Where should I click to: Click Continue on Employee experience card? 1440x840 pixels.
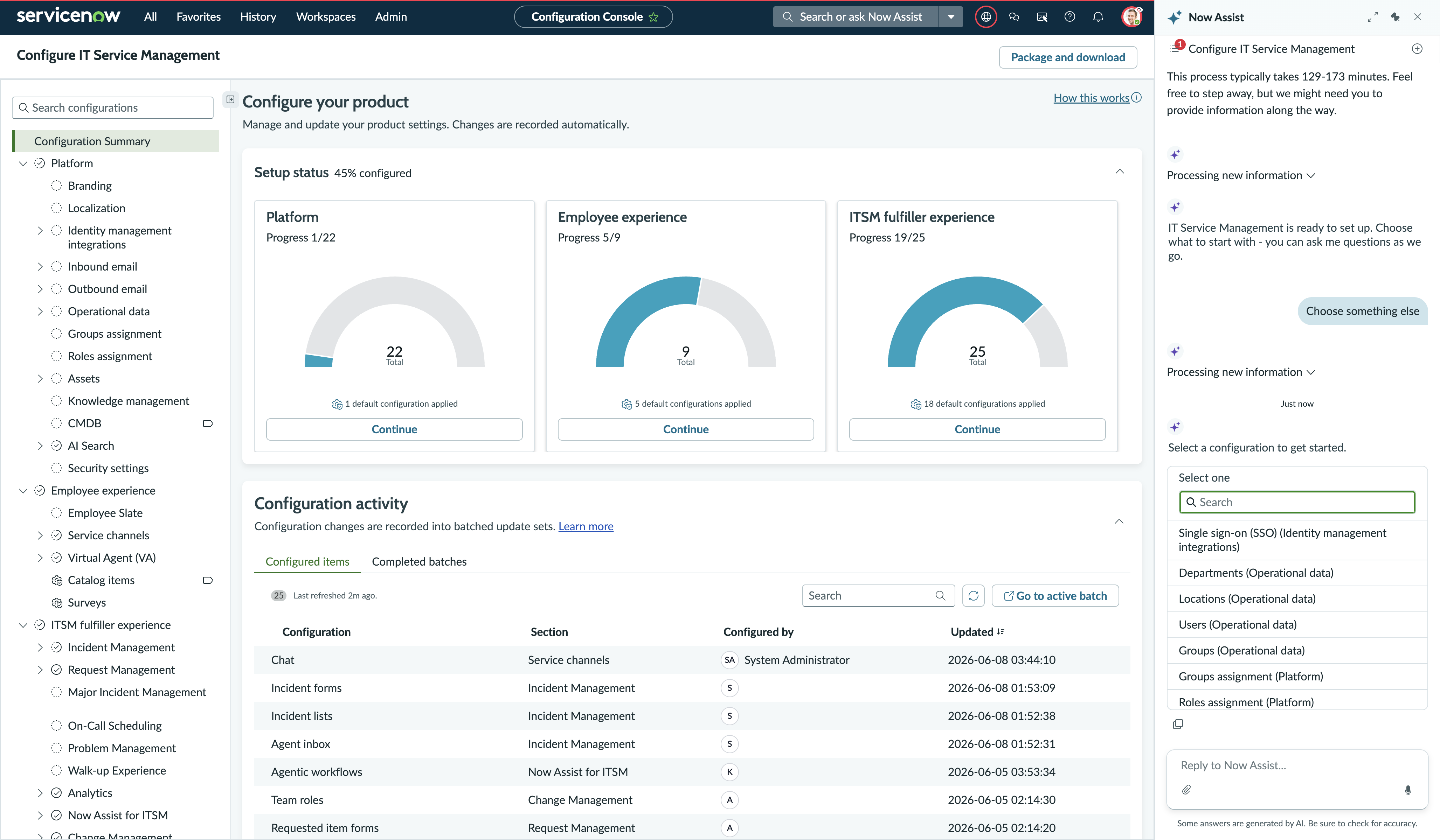point(686,429)
